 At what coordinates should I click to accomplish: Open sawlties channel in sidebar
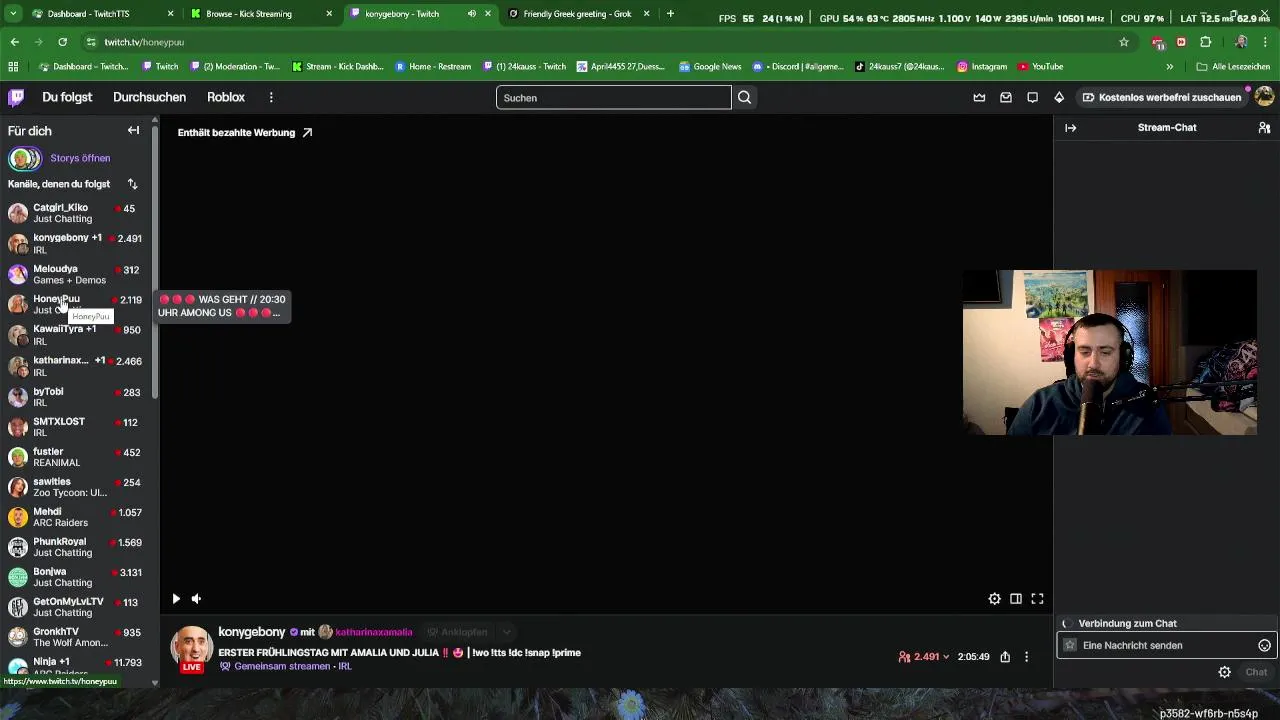point(76,487)
